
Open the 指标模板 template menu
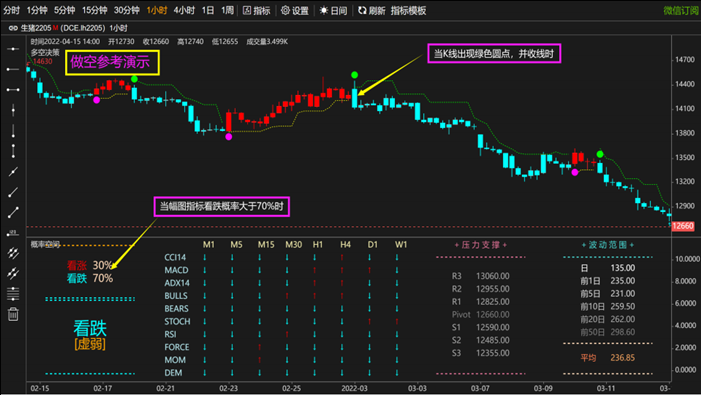click(x=408, y=10)
